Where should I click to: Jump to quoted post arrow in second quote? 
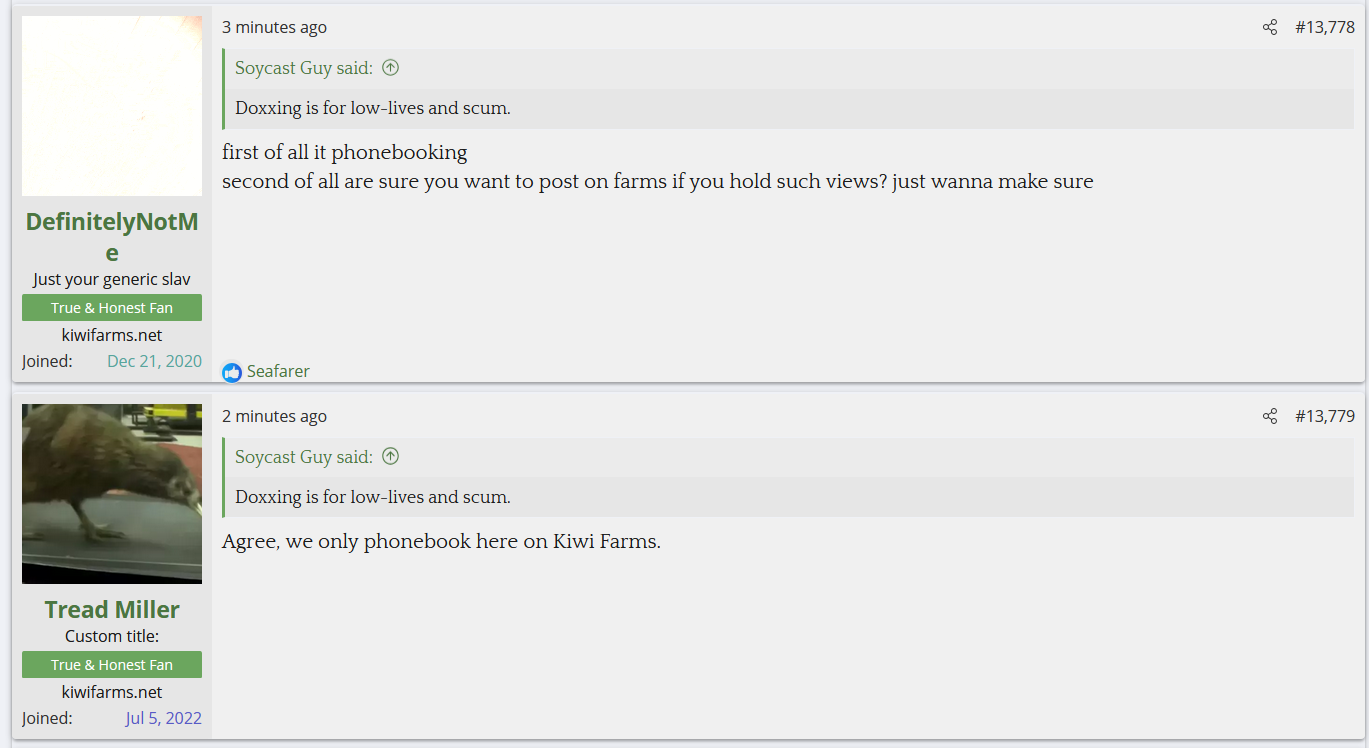(391, 457)
